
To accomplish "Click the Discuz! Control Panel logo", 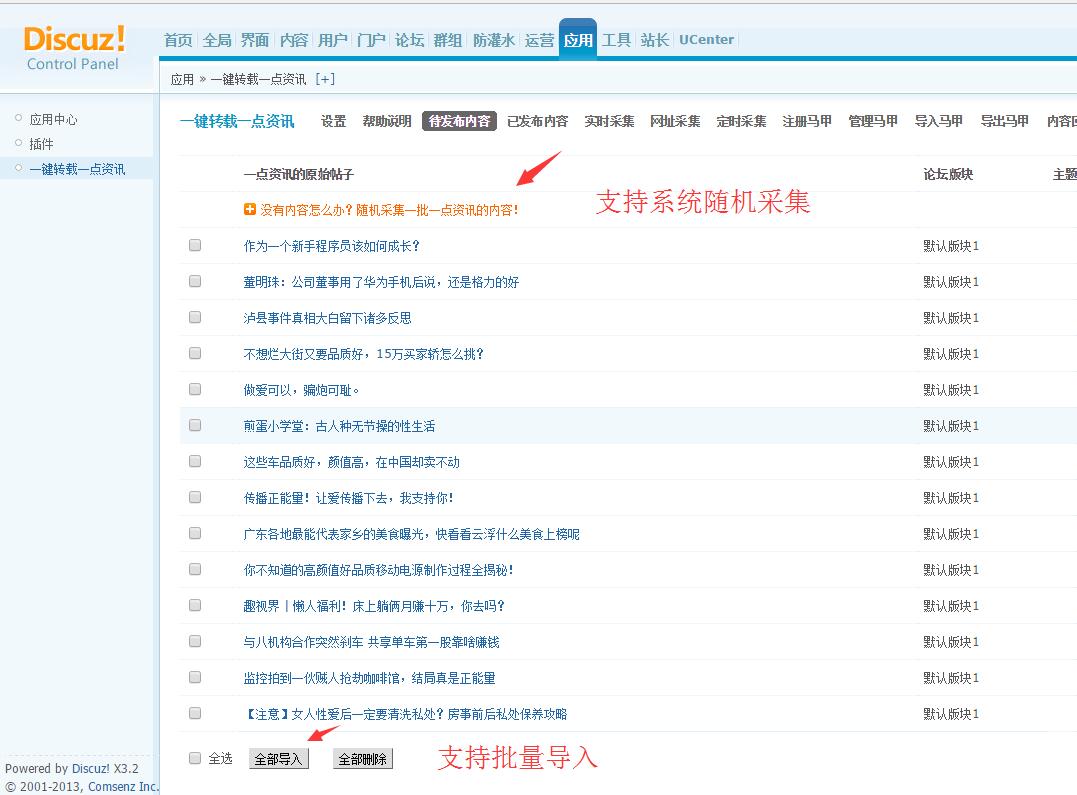I will click(73, 48).
